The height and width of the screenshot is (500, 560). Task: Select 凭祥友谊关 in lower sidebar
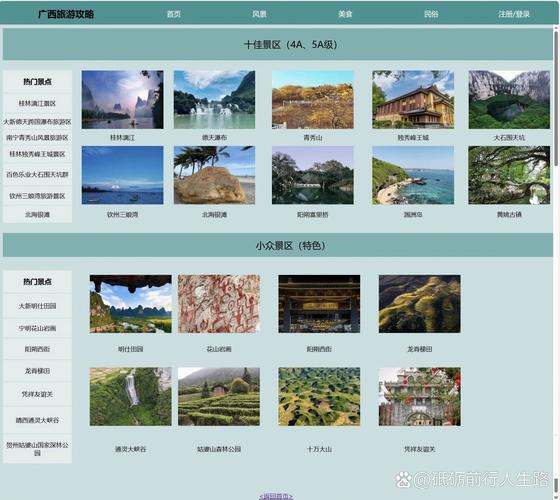(x=37, y=394)
